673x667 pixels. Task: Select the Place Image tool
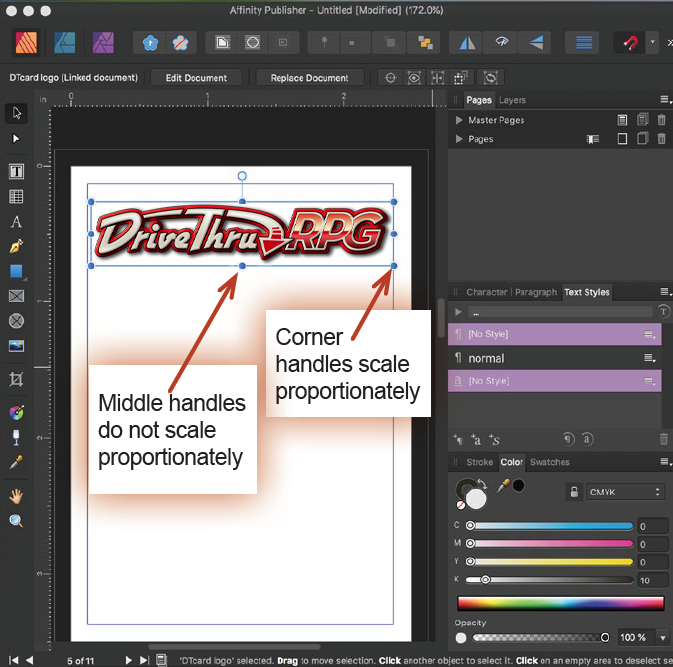pos(16,346)
